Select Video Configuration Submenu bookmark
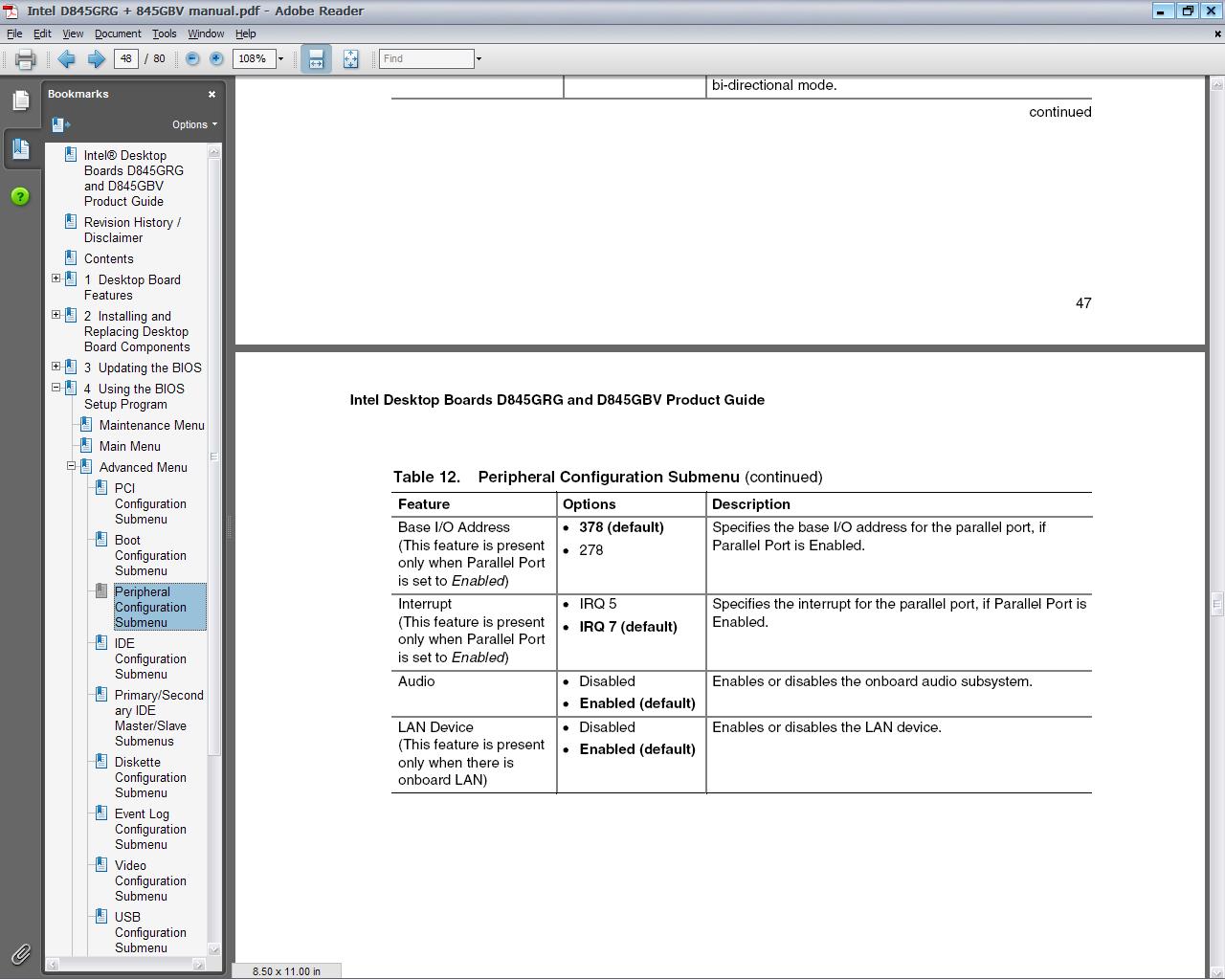The image size is (1225, 980). [x=150, y=880]
